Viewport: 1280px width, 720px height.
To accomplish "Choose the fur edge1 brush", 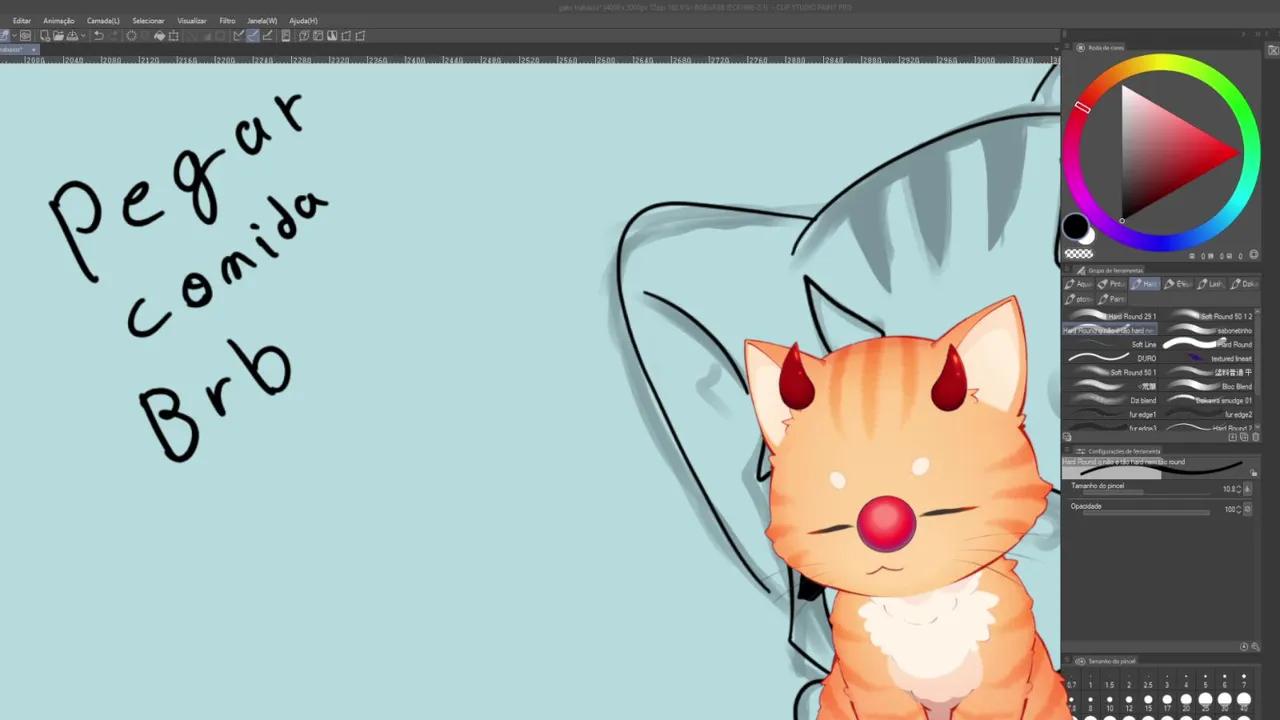I will (1110, 414).
